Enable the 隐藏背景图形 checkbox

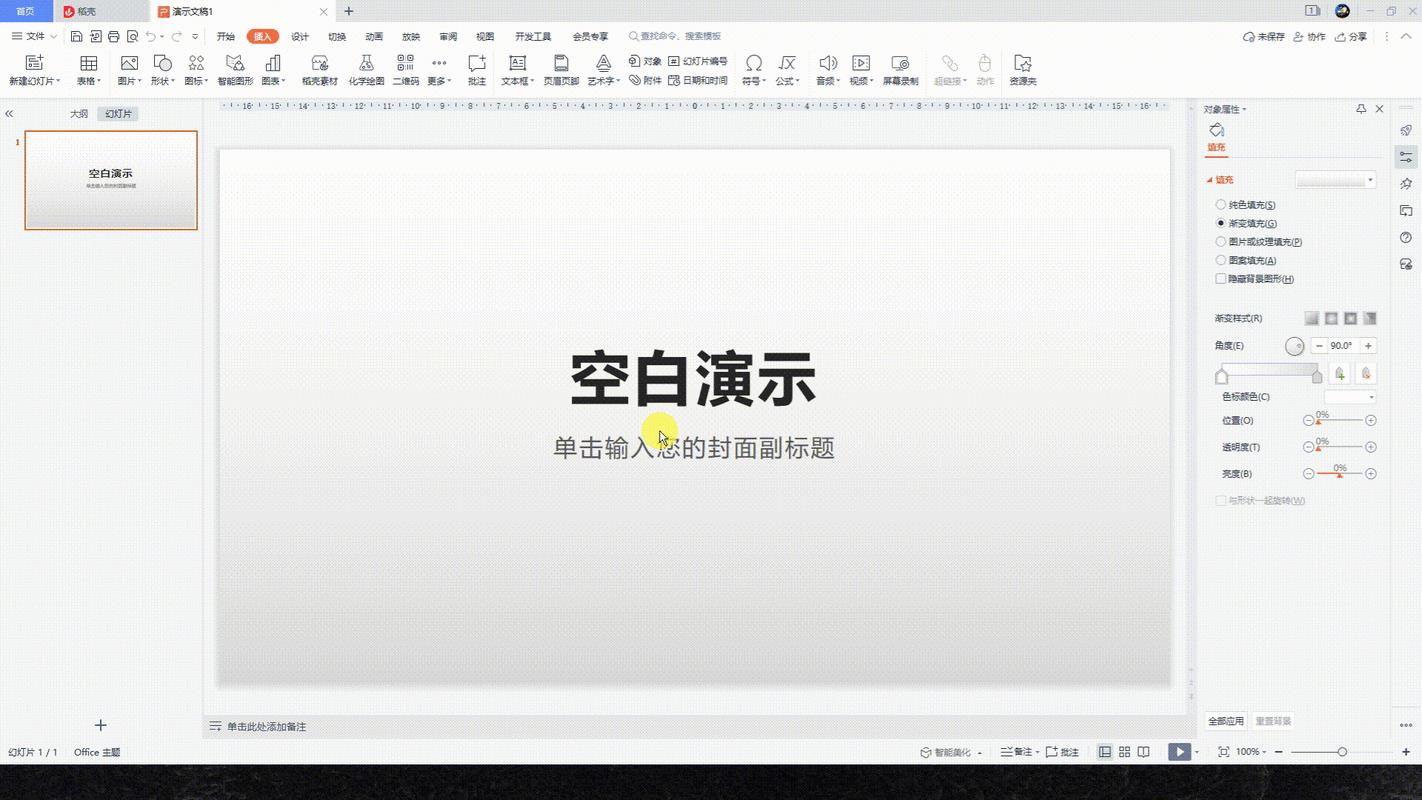point(1221,279)
